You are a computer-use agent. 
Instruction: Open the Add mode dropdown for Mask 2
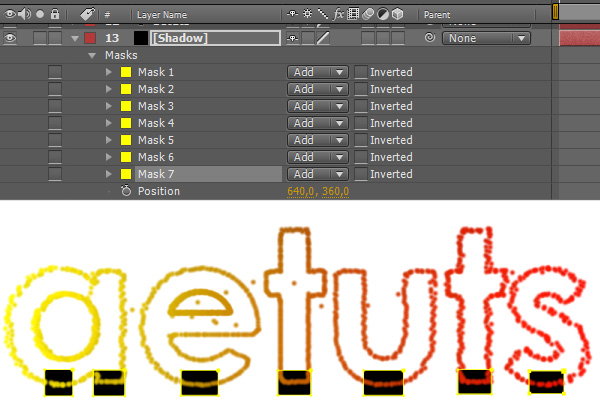[x=318, y=89]
